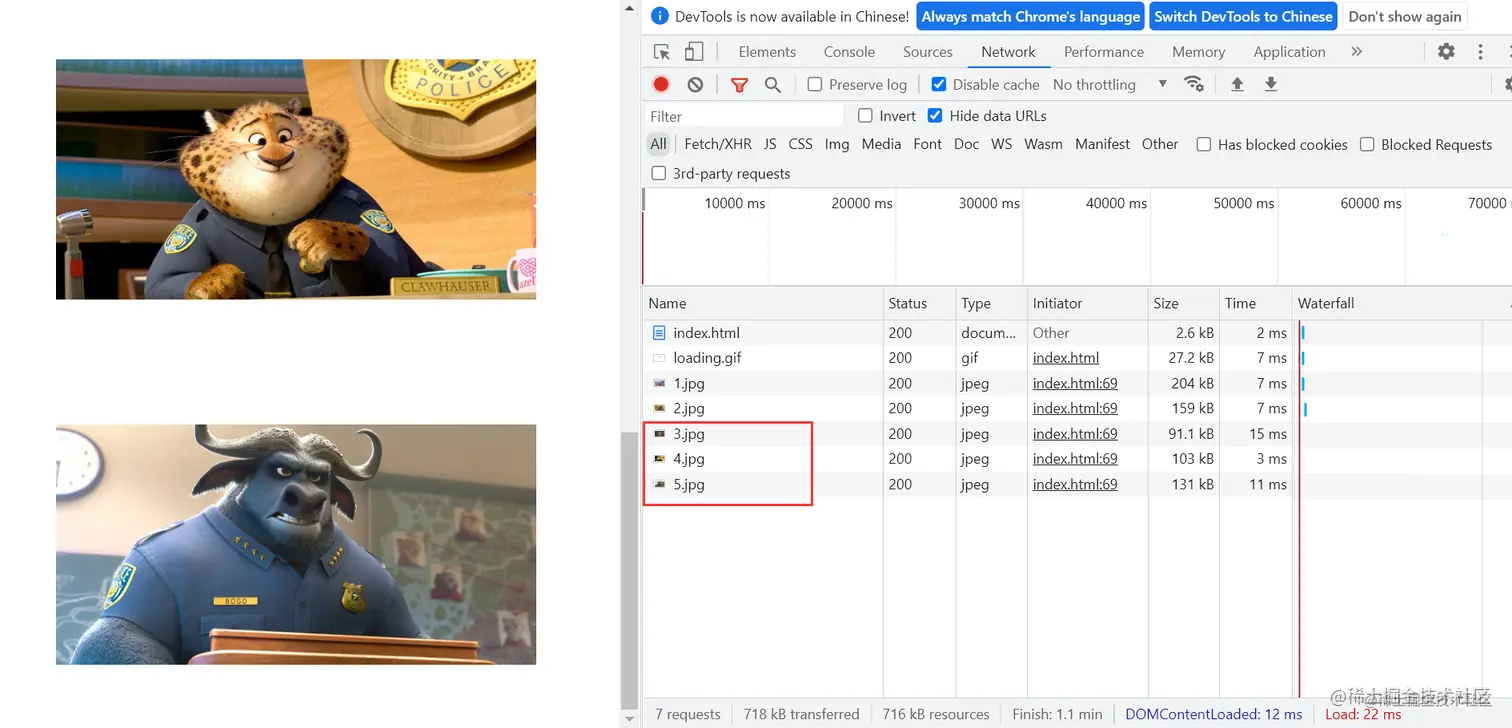Open the Sources tab
1512x728 pixels.
[928, 52]
